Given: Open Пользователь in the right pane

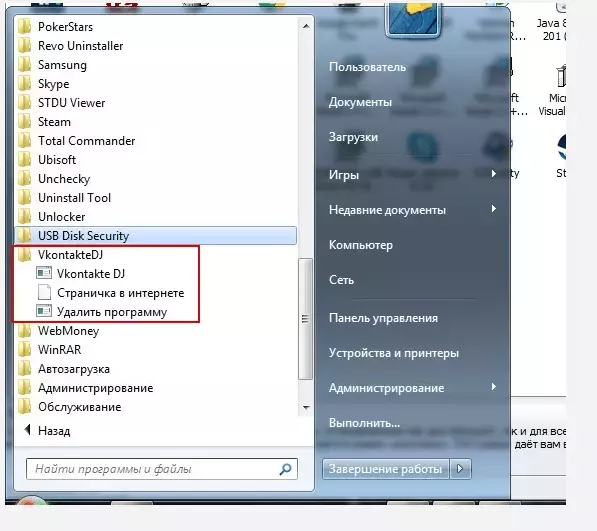Looking at the screenshot, I should [x=367, y=67].
